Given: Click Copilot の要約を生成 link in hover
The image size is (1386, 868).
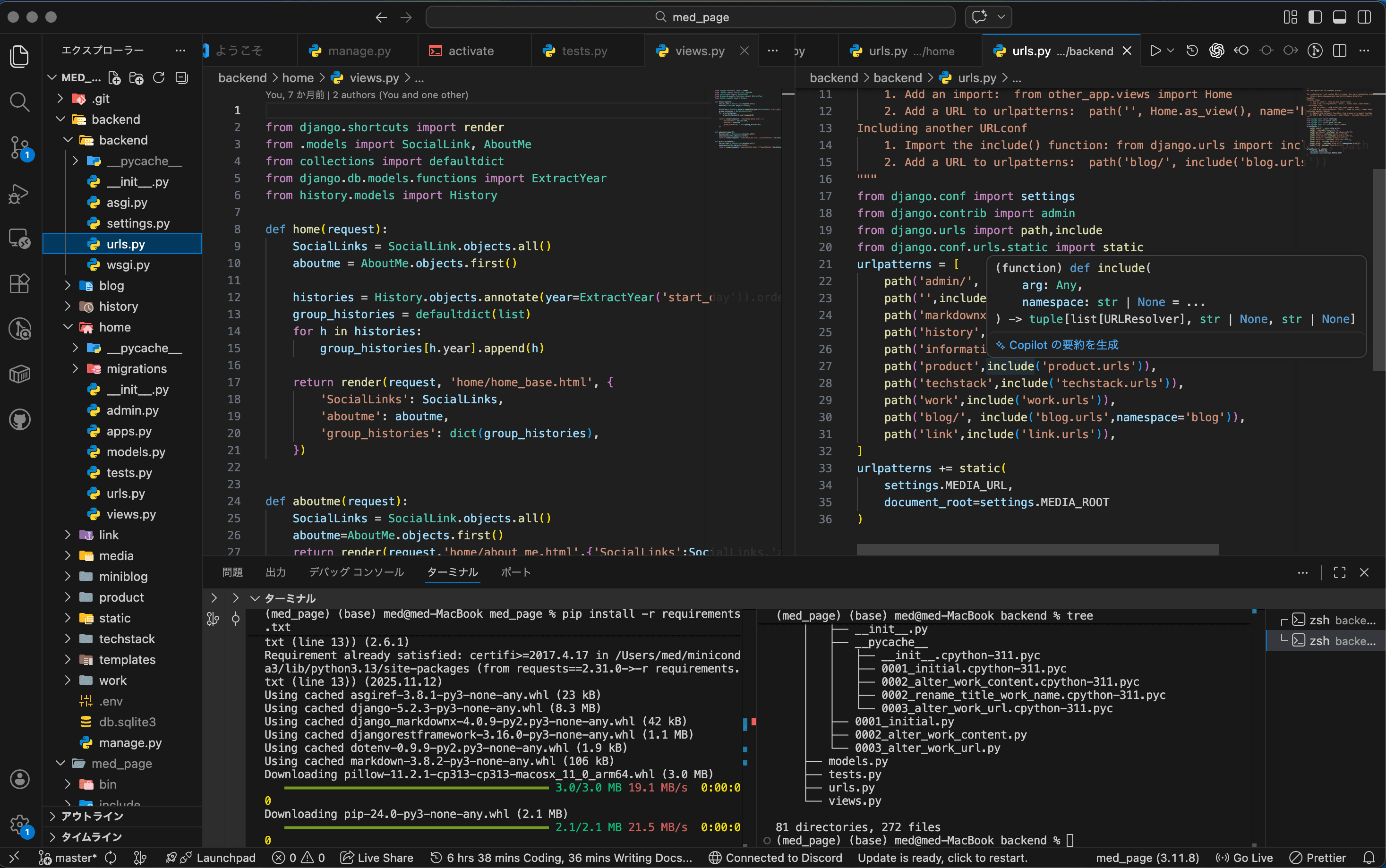Looking at the screenshot, I should tap(1063, 345).
